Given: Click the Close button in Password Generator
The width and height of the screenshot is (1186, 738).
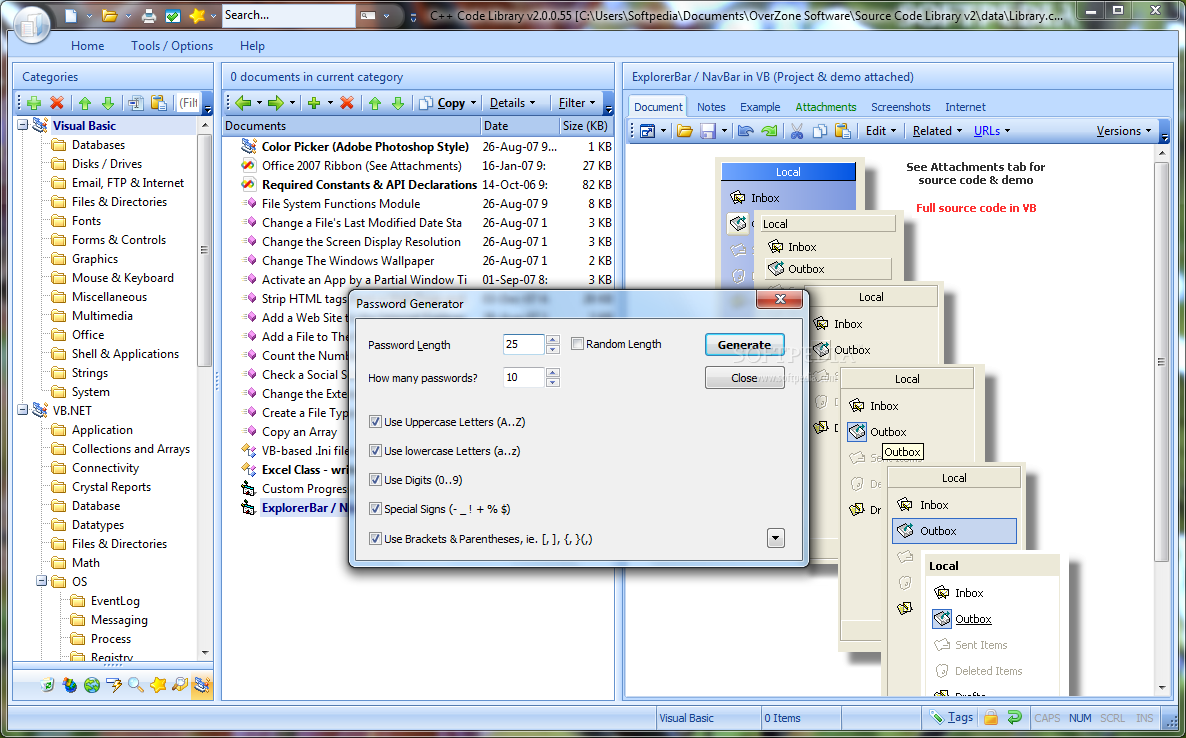Looking at the screenshot, I should (x=744, y=377).
